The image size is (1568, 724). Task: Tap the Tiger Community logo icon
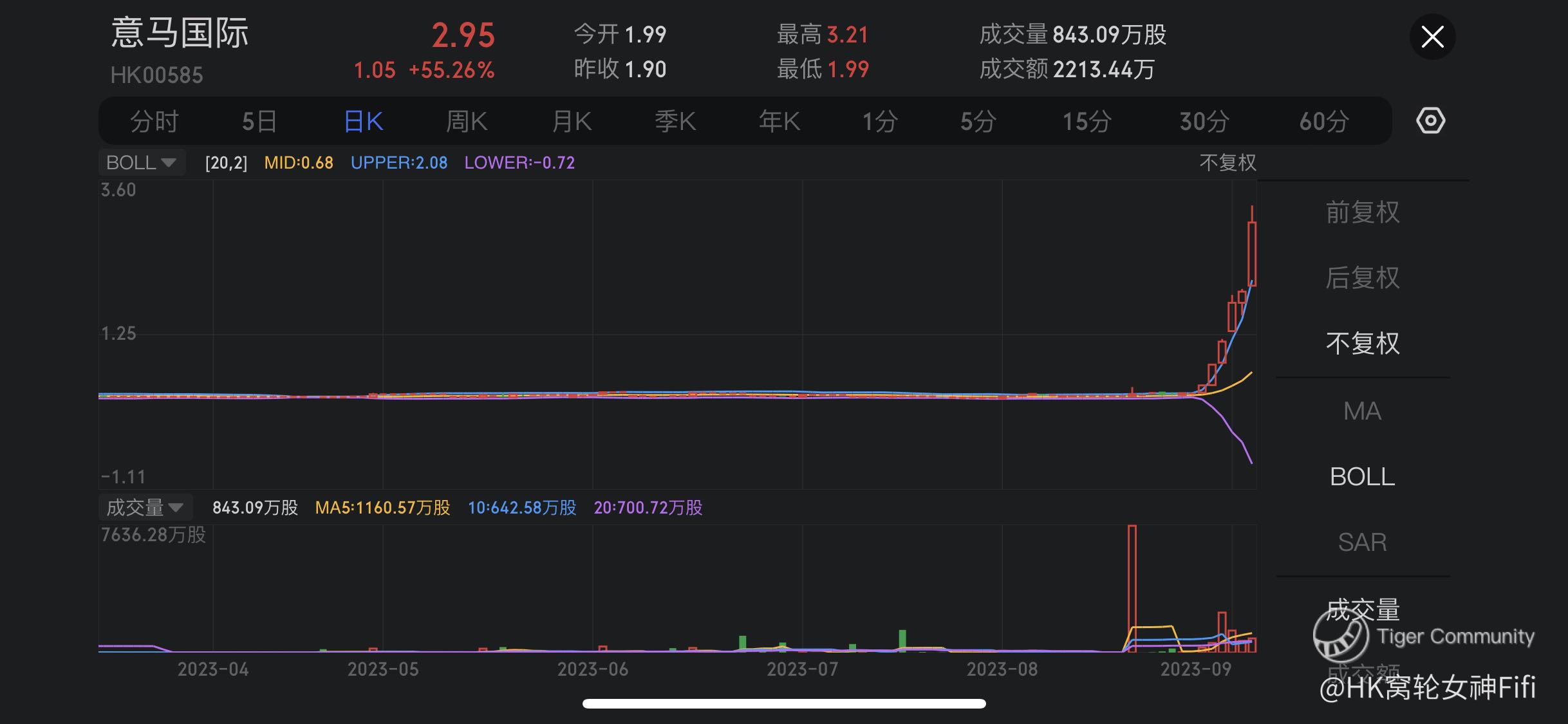pyautogui.click(x=1341, y=636)
